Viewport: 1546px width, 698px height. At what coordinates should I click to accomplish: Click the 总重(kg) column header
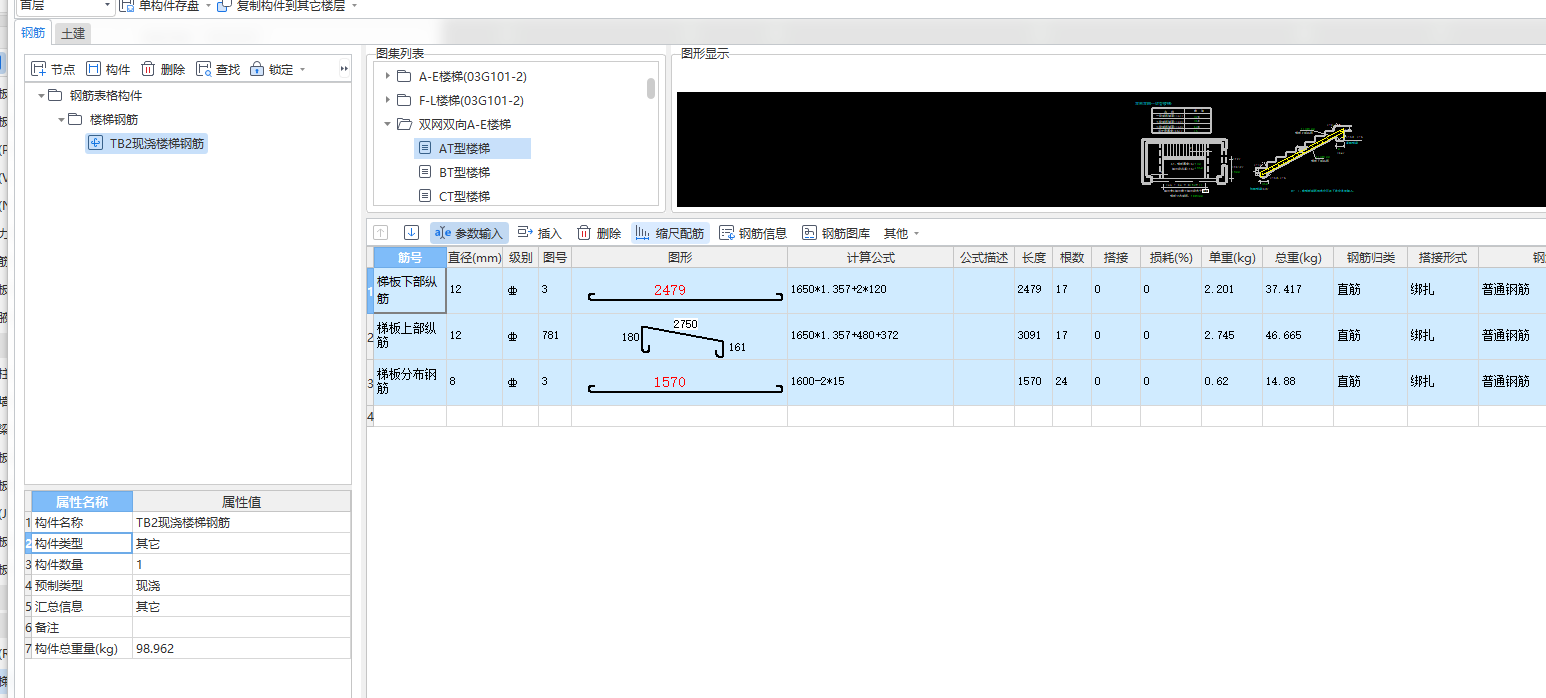coord(1297,257)
